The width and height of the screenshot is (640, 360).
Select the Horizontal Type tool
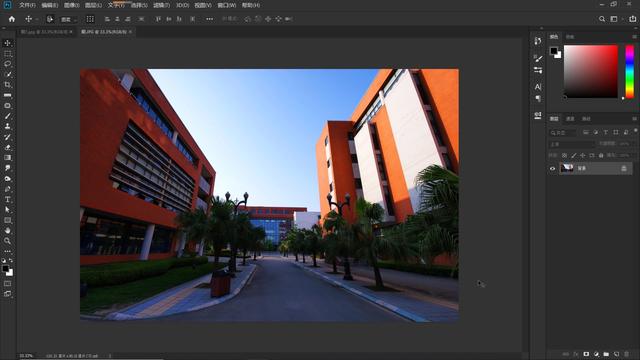7,200
